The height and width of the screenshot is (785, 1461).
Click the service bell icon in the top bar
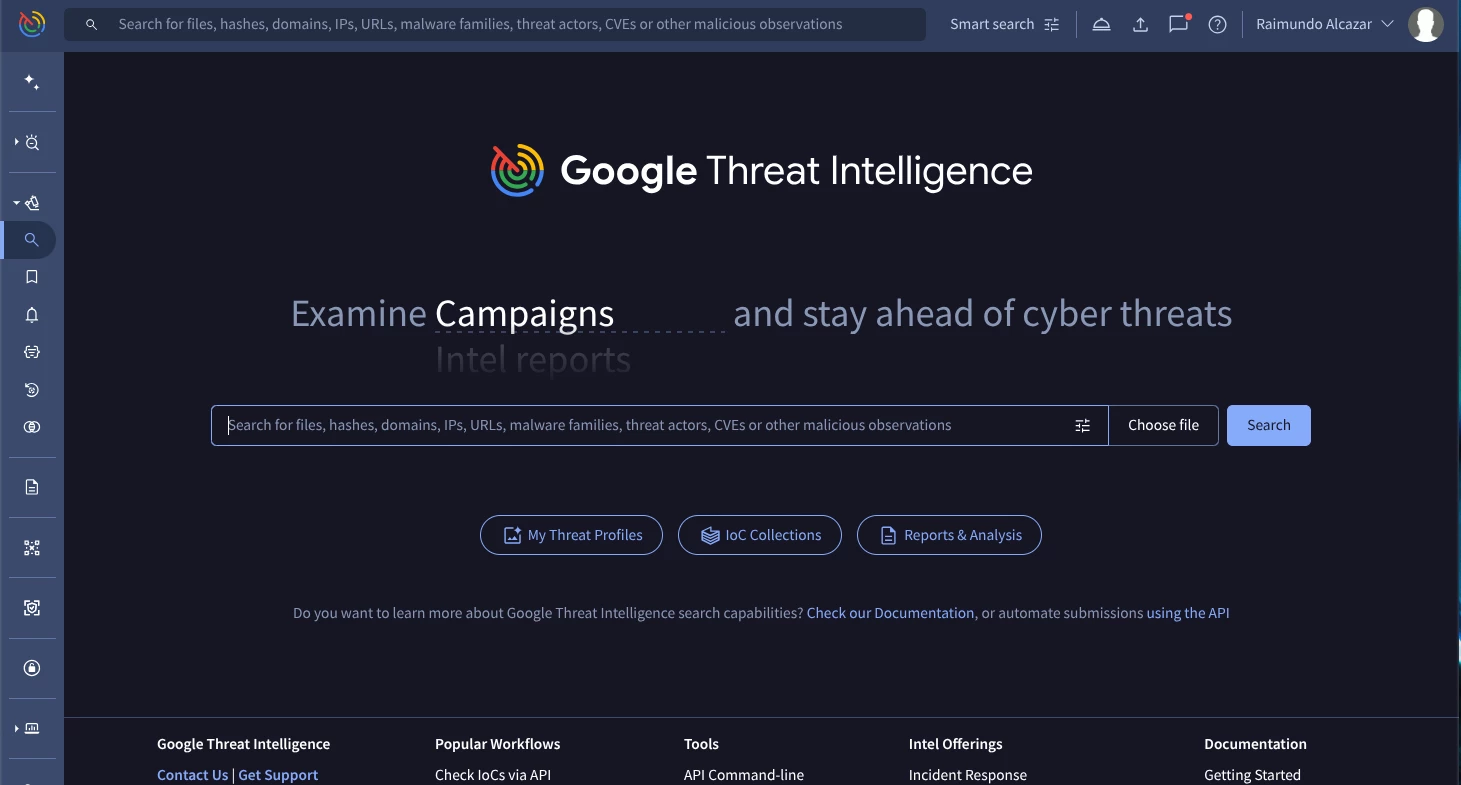[1101, 24]
